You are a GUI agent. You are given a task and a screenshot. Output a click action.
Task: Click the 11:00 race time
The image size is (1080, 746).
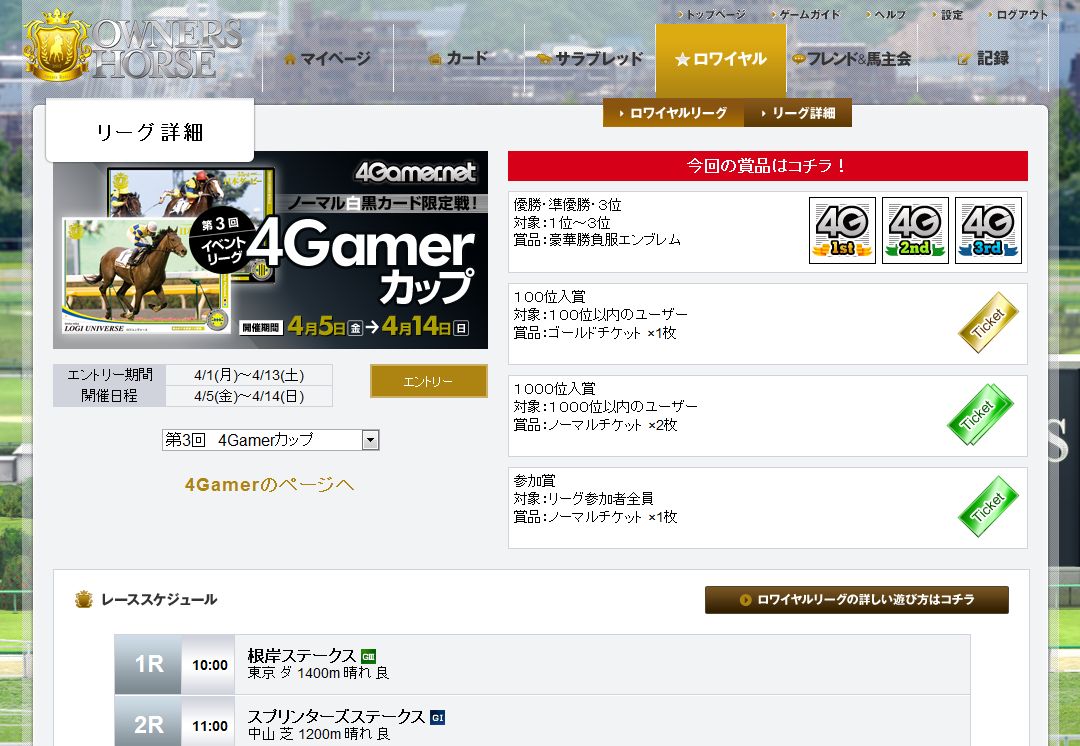(209, 726)
